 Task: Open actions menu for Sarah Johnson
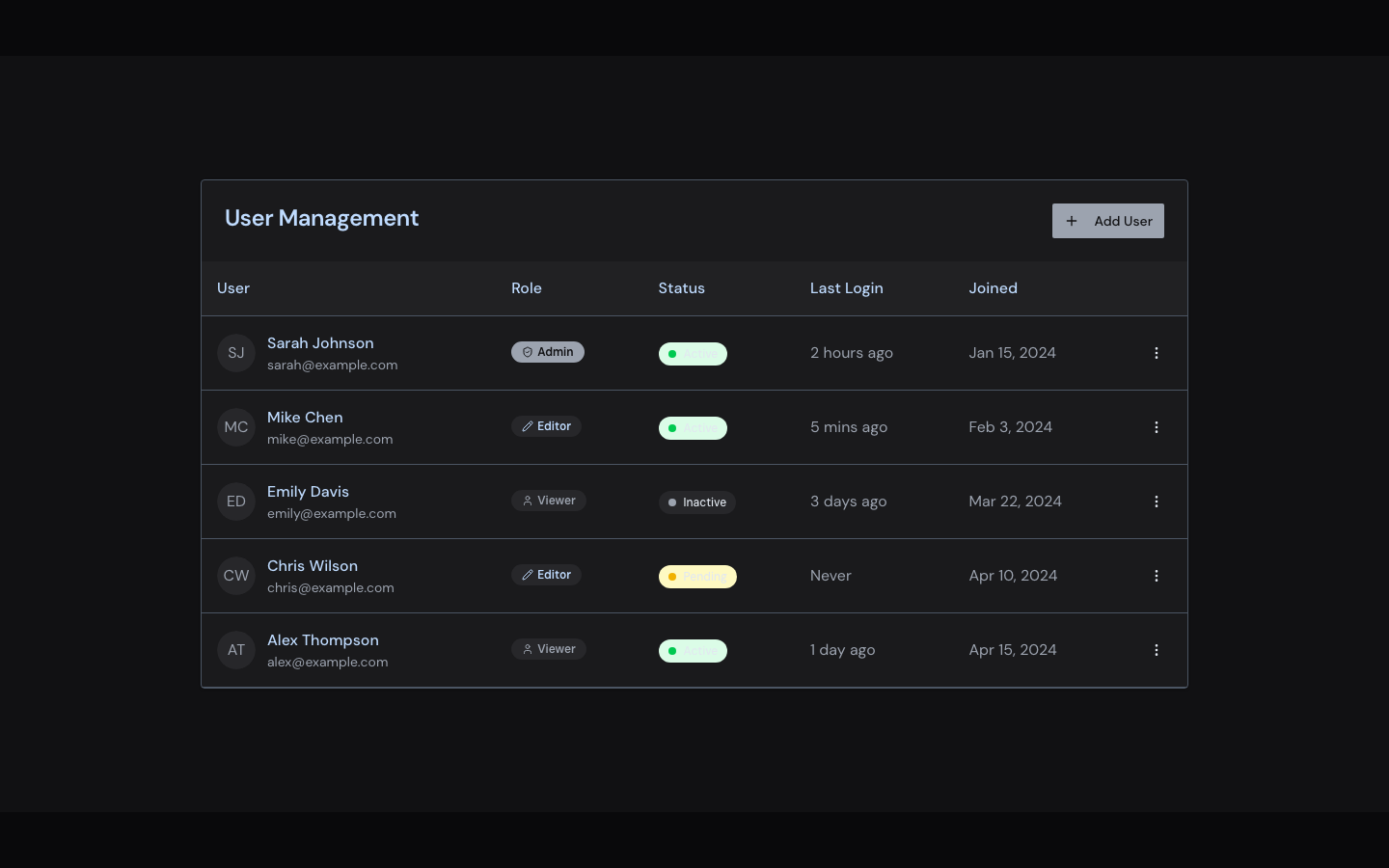click(x=1156, y=353)
